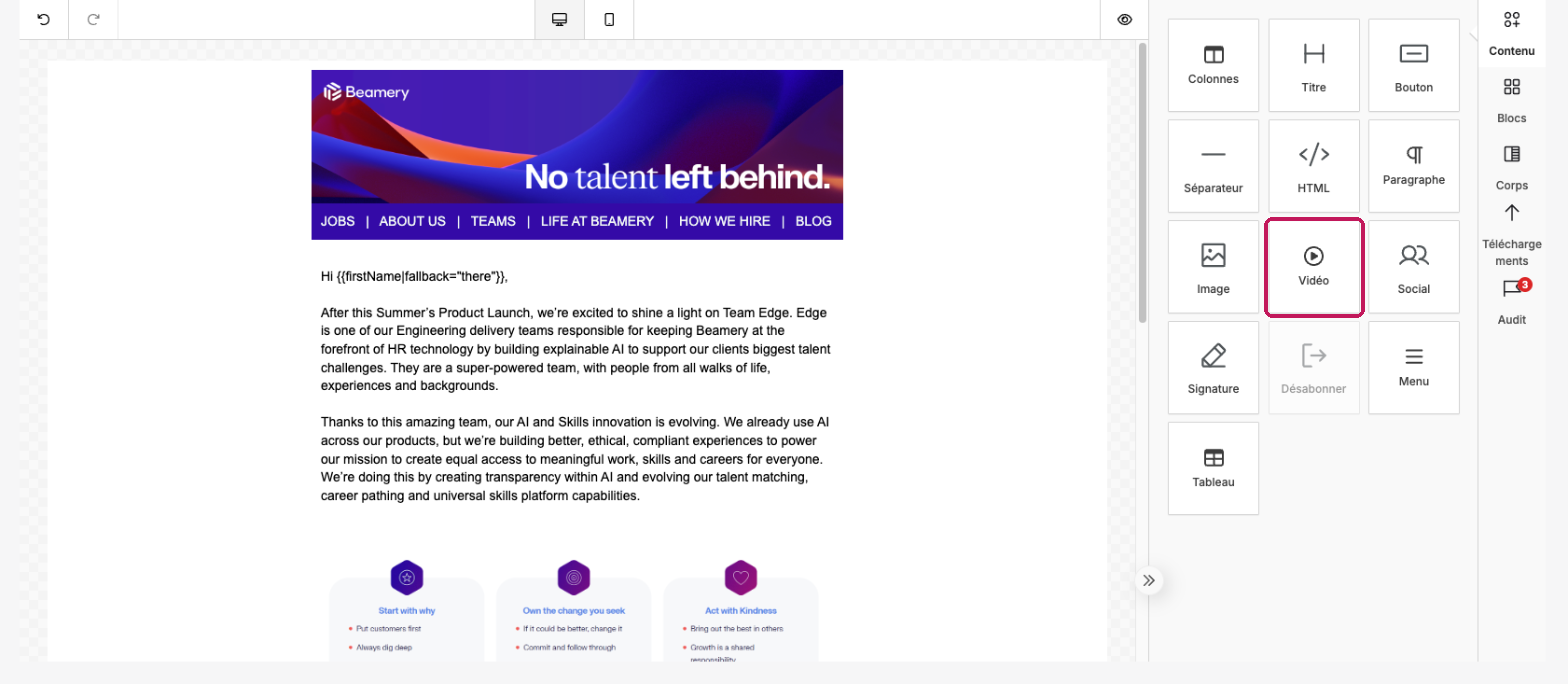Collapse the side panel with double chevron

coord(1149,580)
